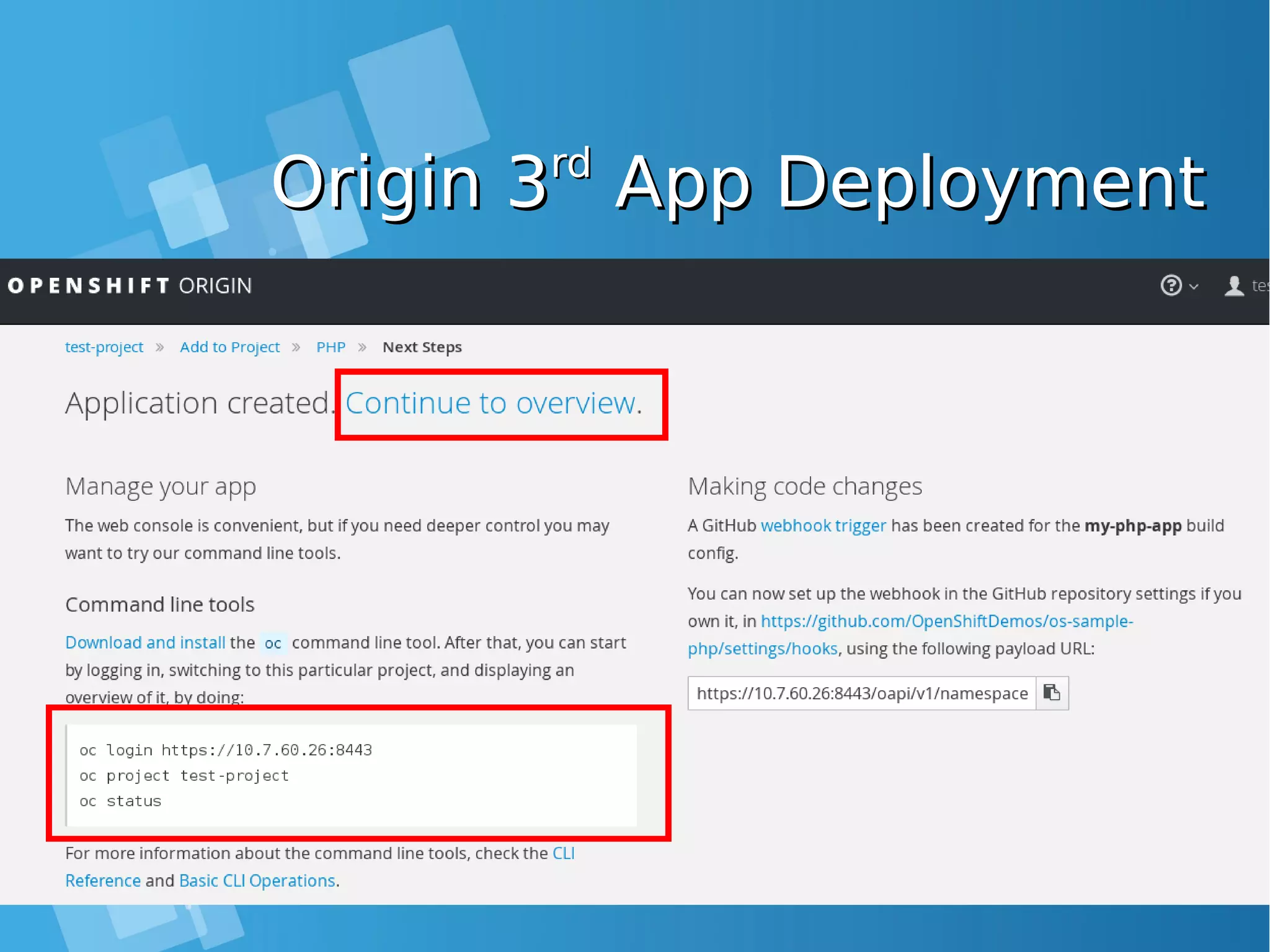Viewport: 1270px width, 952px height.
Task: Click the bold my-php-app text
Action: (x=1133, y=526)
